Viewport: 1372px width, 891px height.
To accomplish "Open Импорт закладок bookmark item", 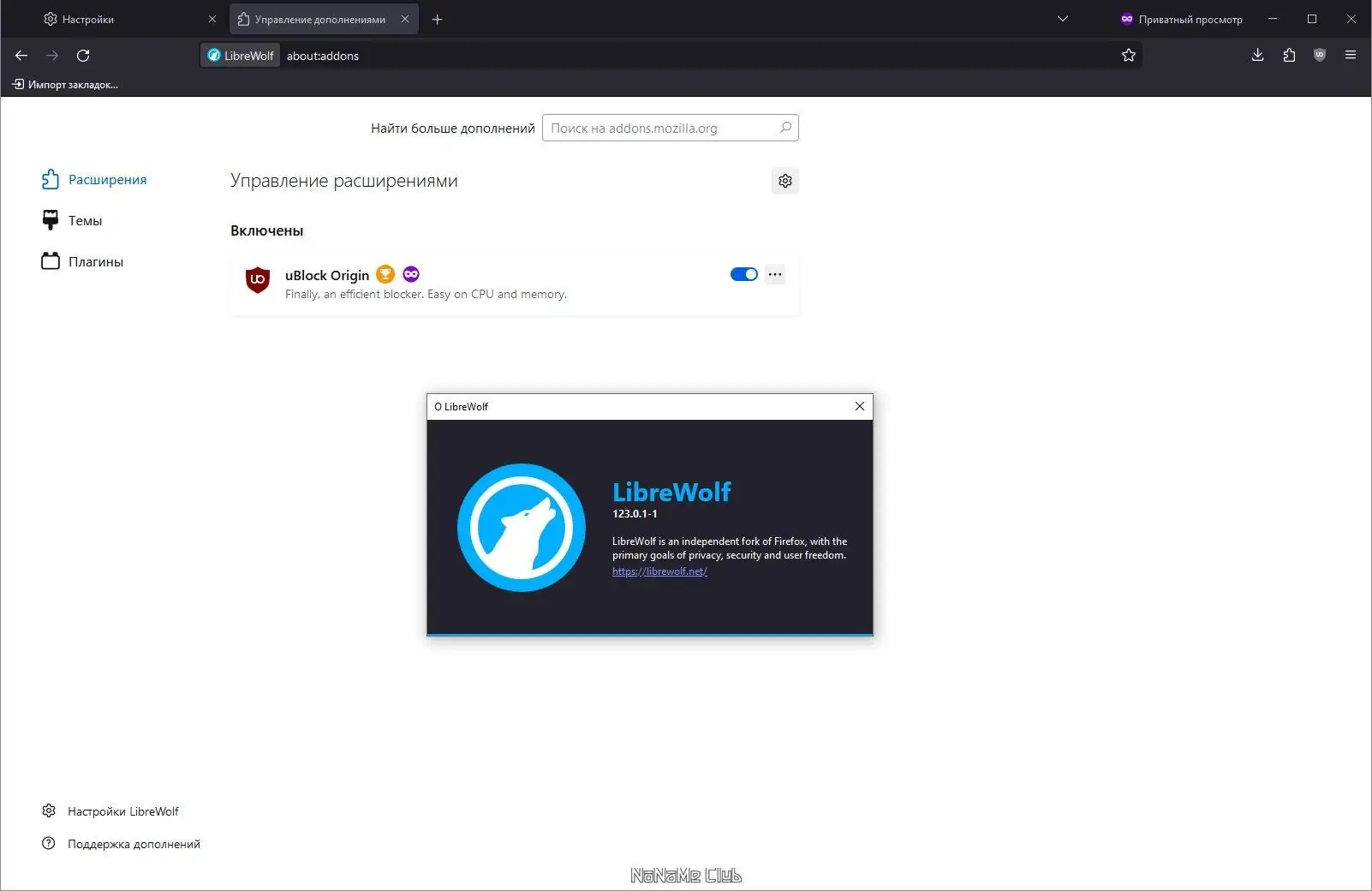I will (x=65, y=85).
